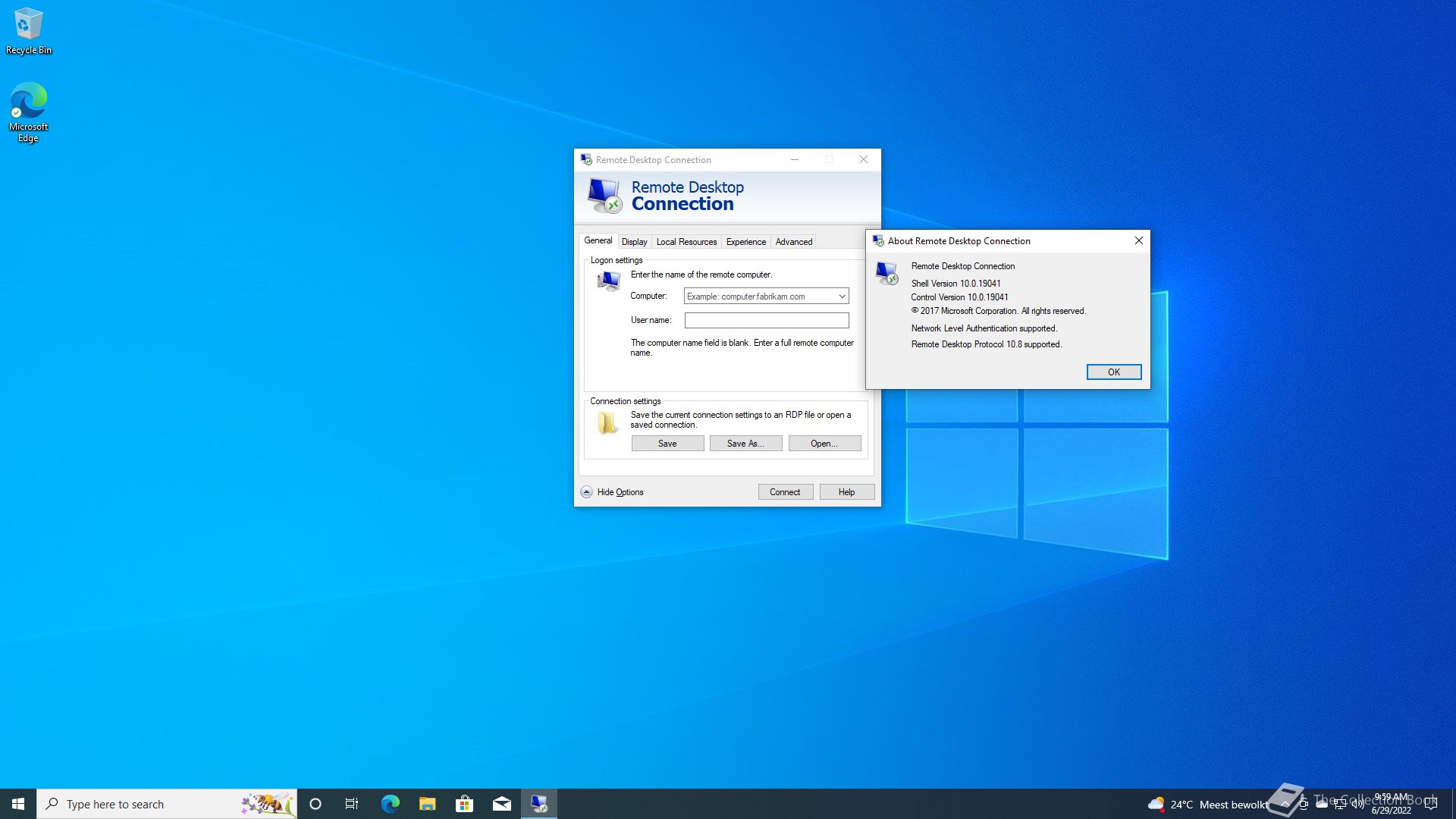Click the Remote Desktop Protocol 10.8 supported text
Viewport: 1456px width, 819px height.
coord(986,344)
